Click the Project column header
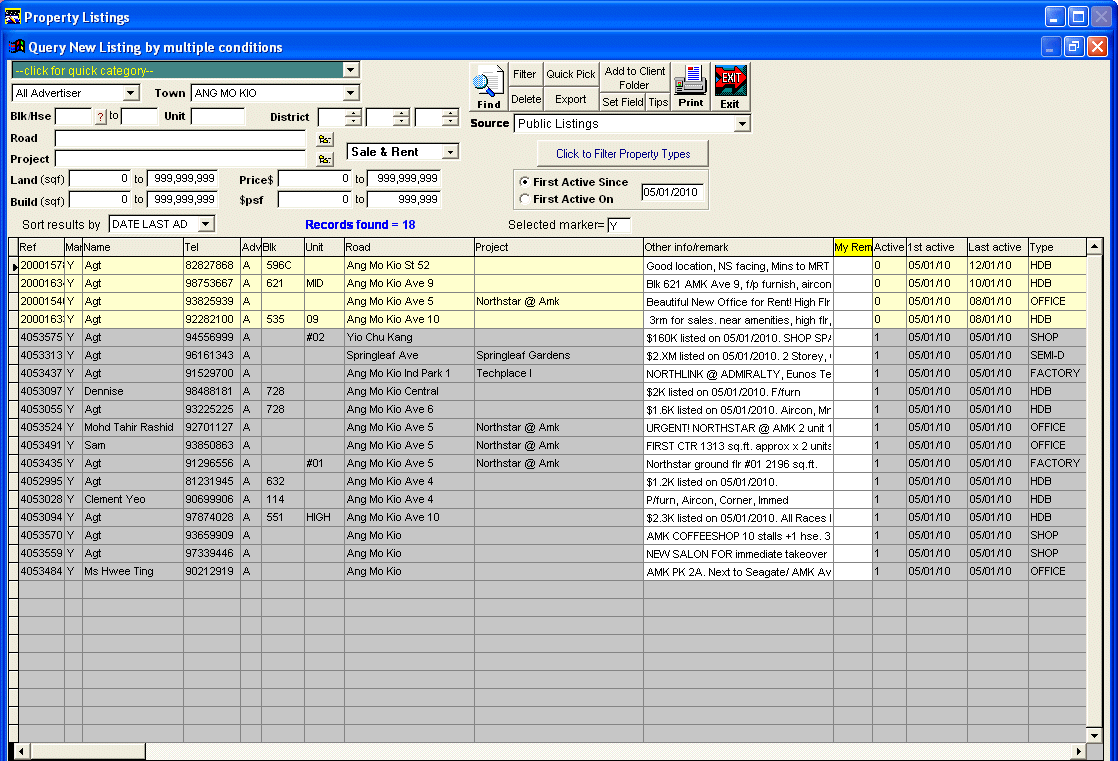Viewport: 1118px width, 761px height. [558, 247]
